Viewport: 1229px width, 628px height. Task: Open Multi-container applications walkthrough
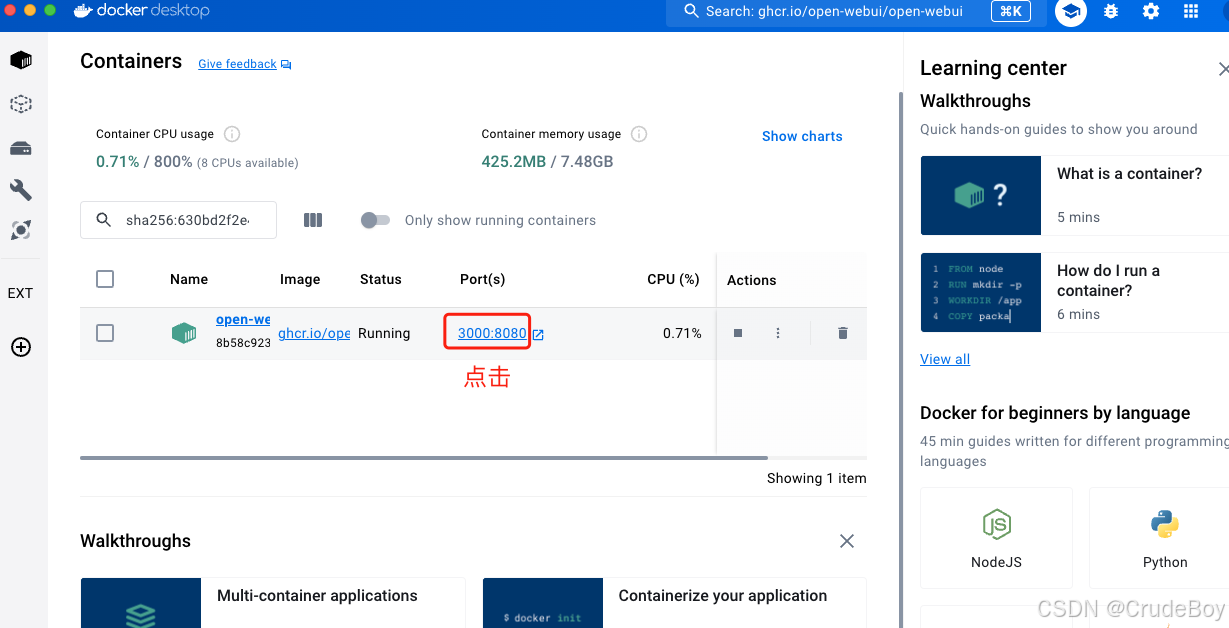273,602
